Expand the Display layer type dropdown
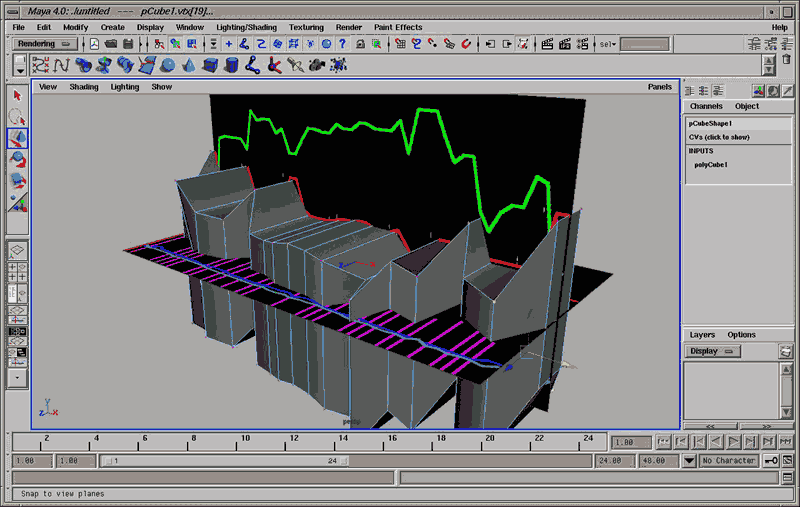The width and height of the screenshot is (800, 507). pyautogui.click(x=713, y=352)
